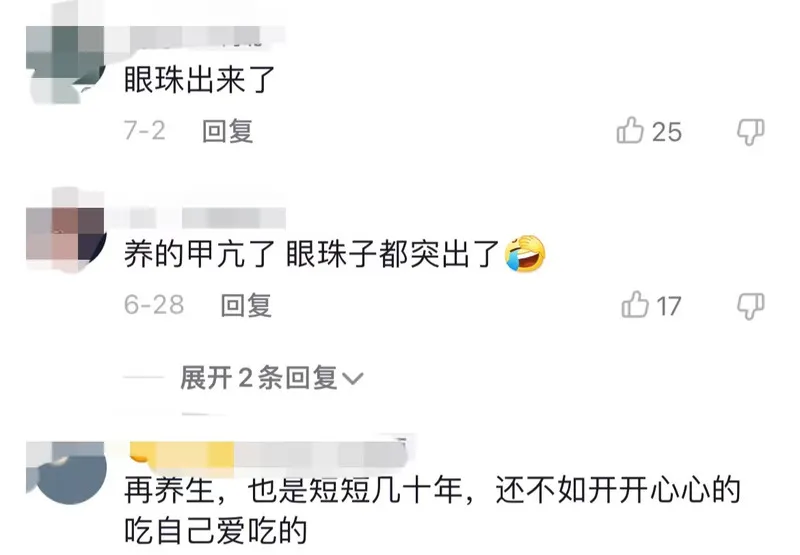Select the comment 养的甲亢了 眼珠子都突出了
Image resolution: width=800 pixels, height=555 pixels.
335,254
